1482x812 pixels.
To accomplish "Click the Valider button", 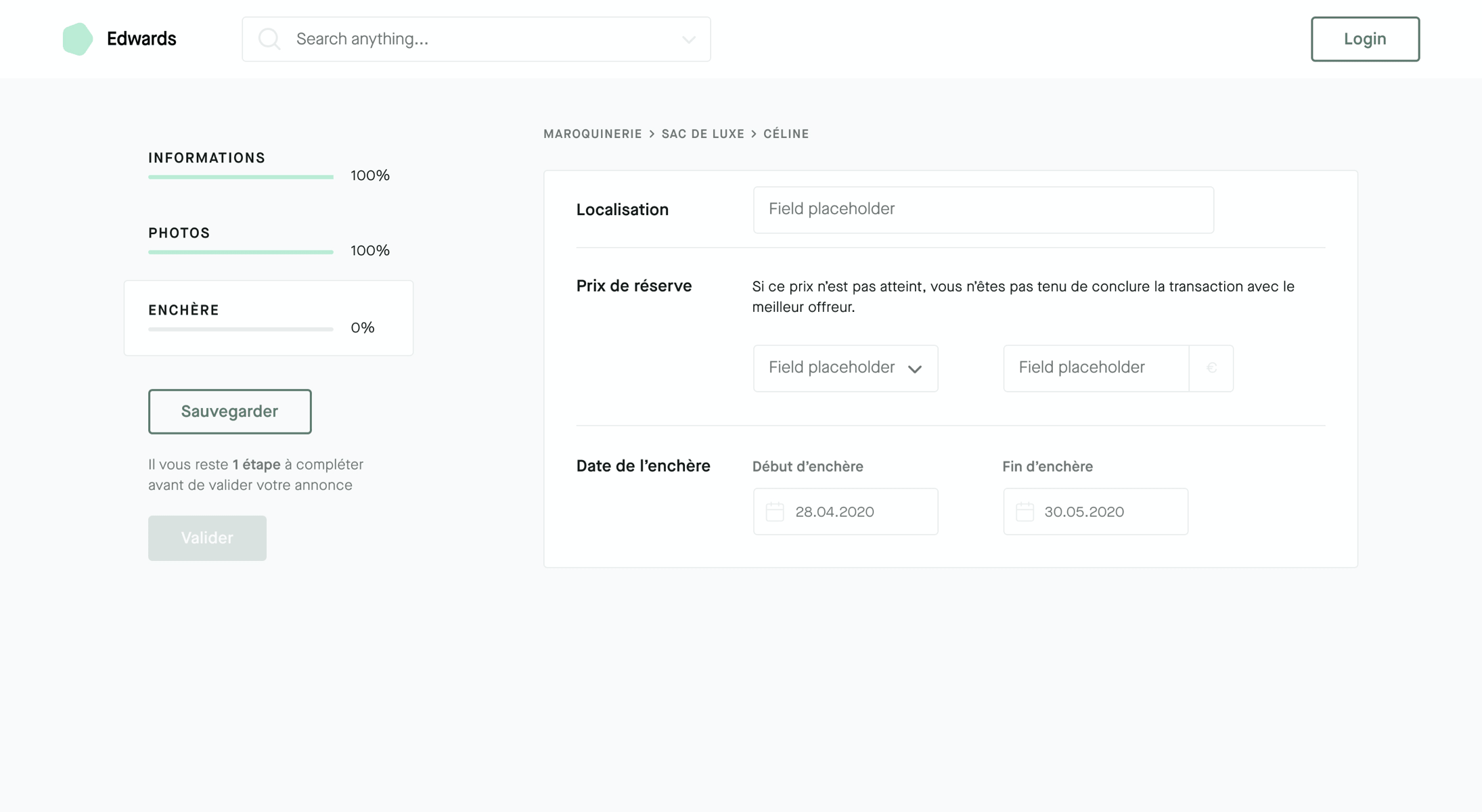I will click(207, 538).
